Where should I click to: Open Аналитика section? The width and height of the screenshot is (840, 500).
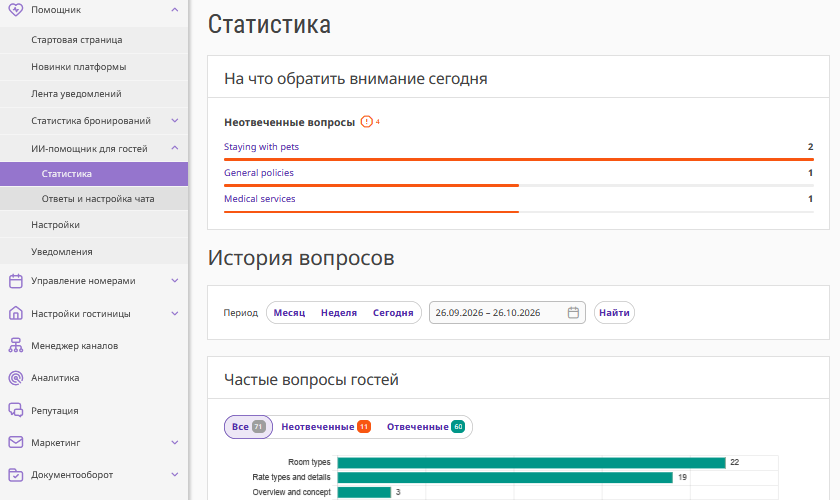click(x=94, y=378)
